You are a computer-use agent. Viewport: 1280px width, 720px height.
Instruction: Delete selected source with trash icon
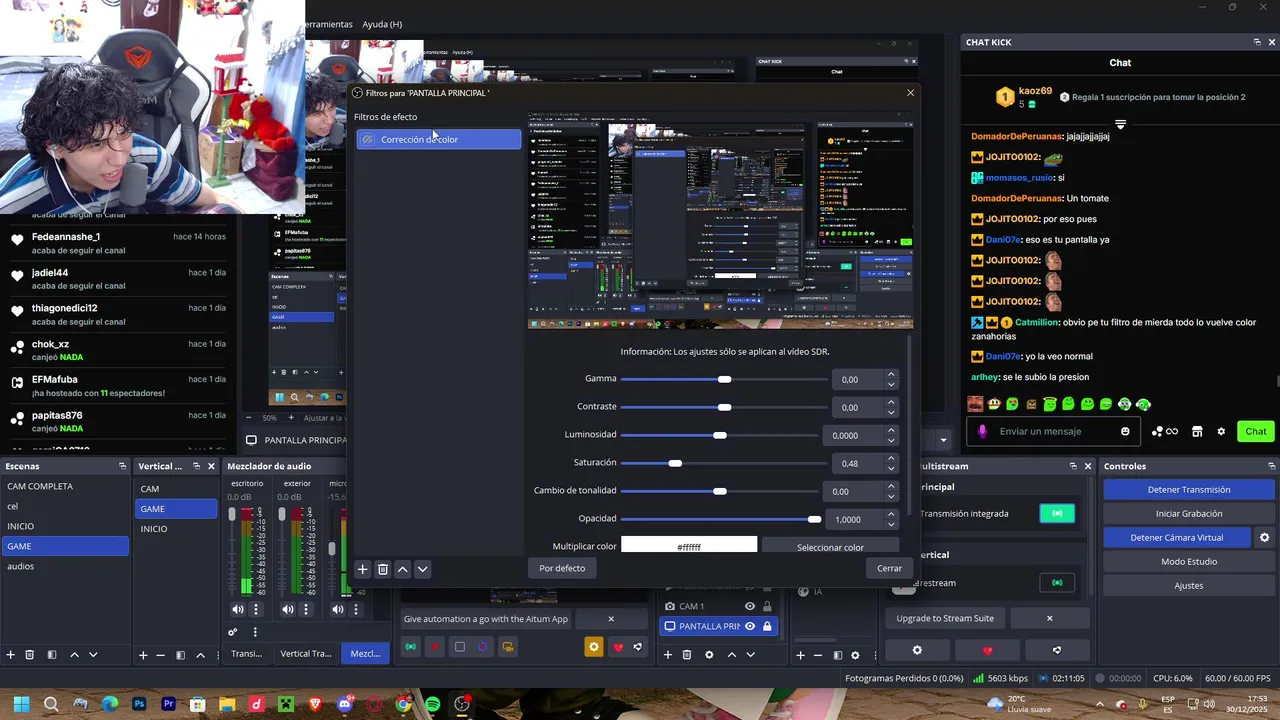(686, 655)
